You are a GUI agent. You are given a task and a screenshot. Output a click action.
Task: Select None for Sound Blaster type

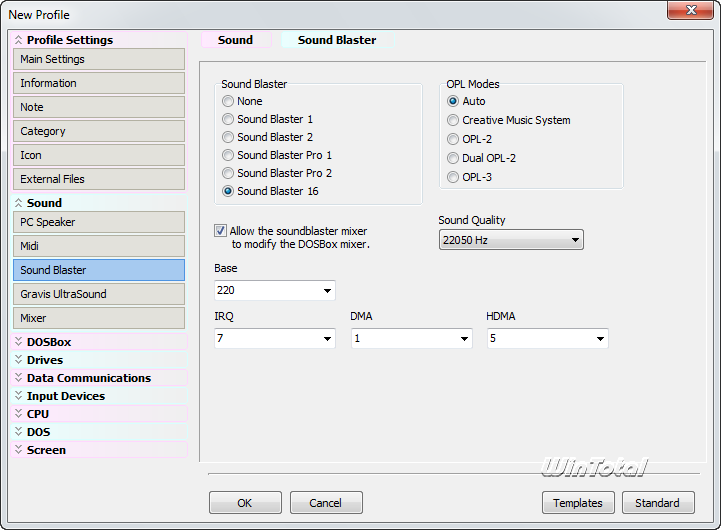coord(229,101)
